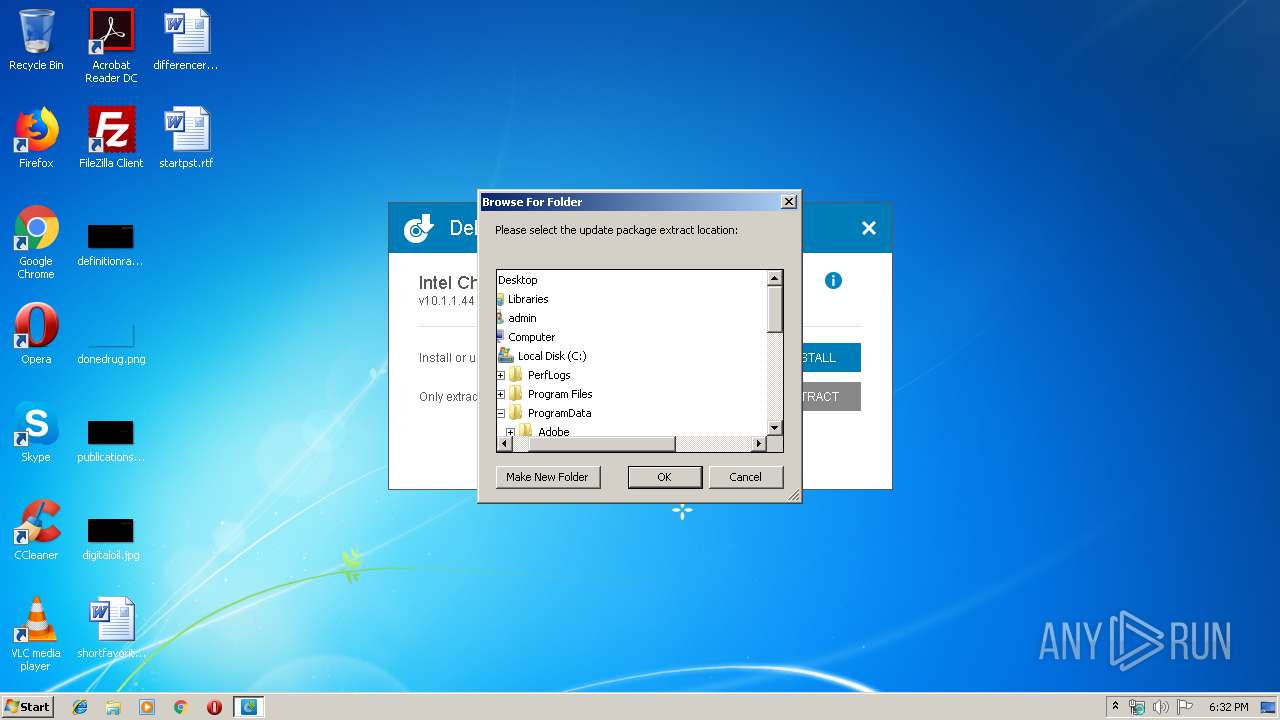Click the Dell update package logo icon

[x=419, y=229]
